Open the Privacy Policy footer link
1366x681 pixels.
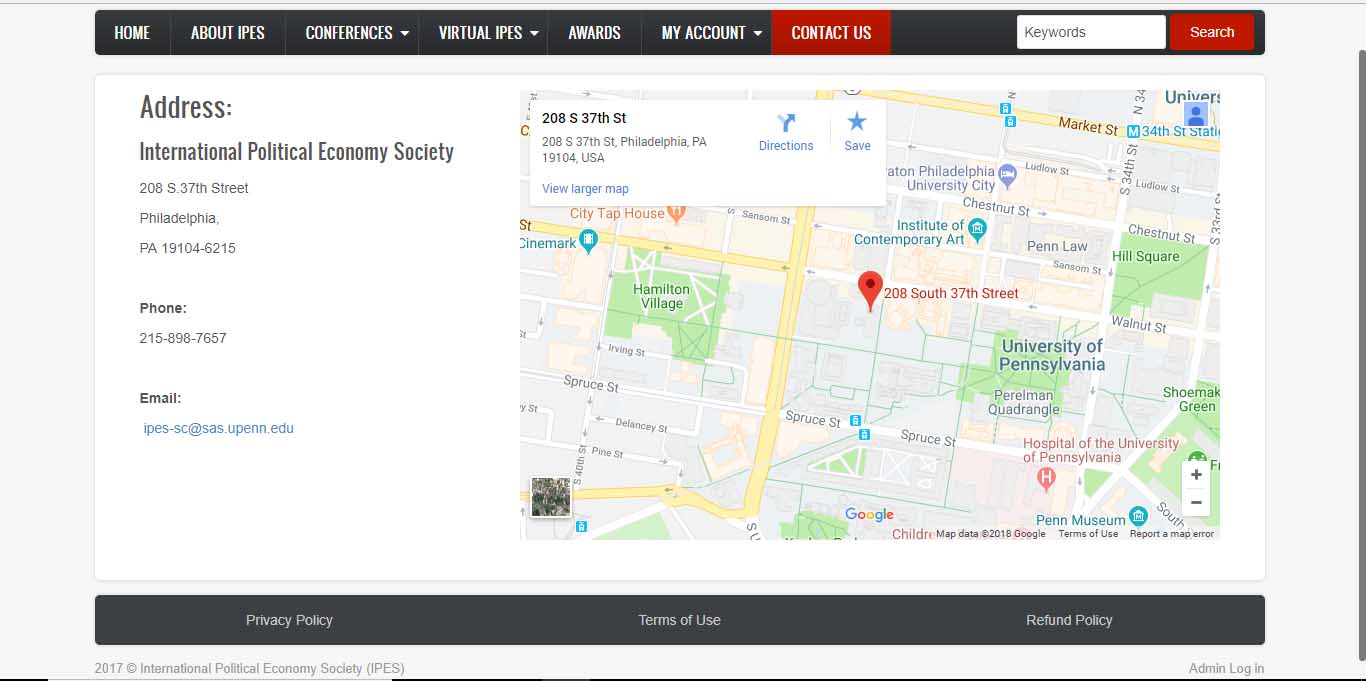click(289, 620)
